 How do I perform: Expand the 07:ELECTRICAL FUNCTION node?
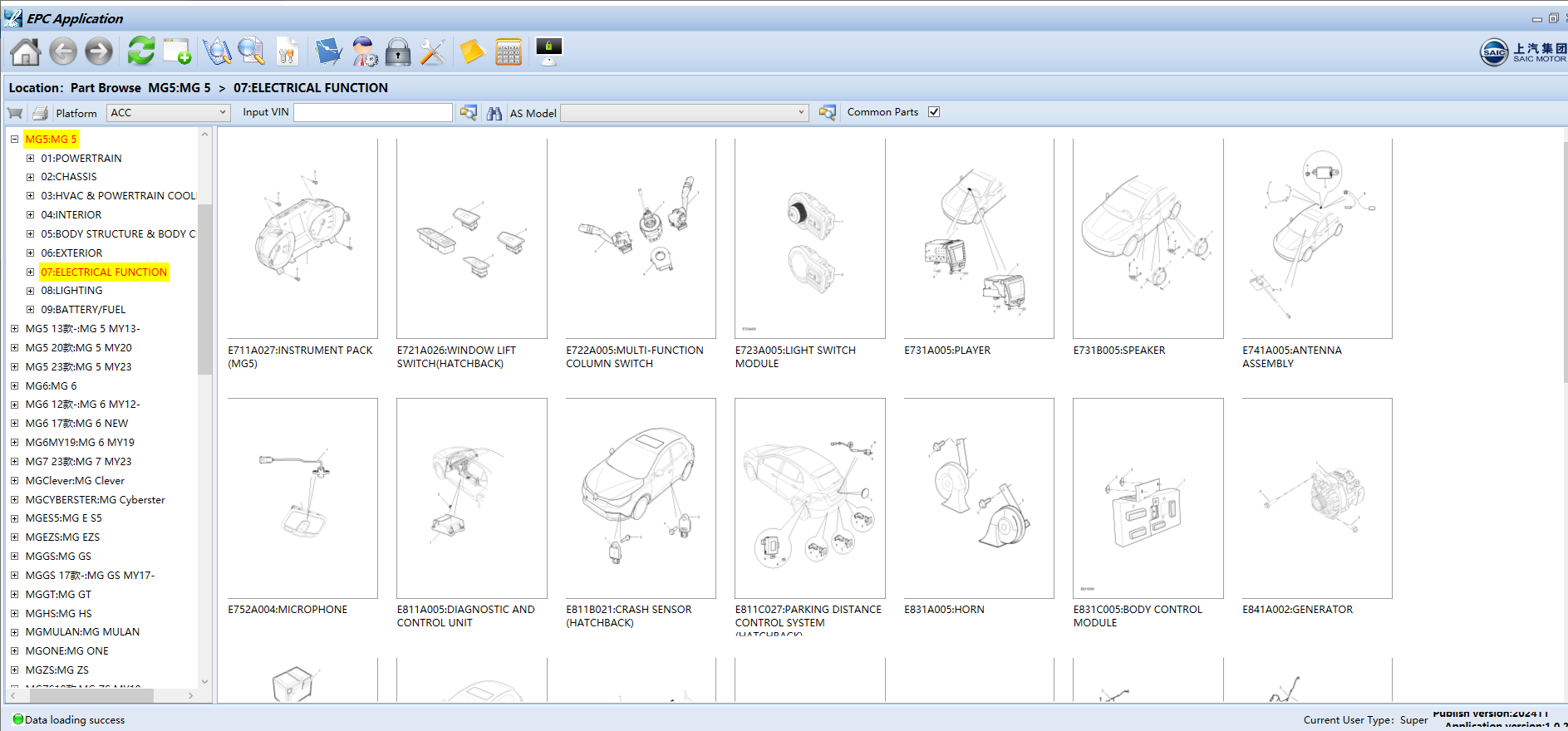click(30, 272)
